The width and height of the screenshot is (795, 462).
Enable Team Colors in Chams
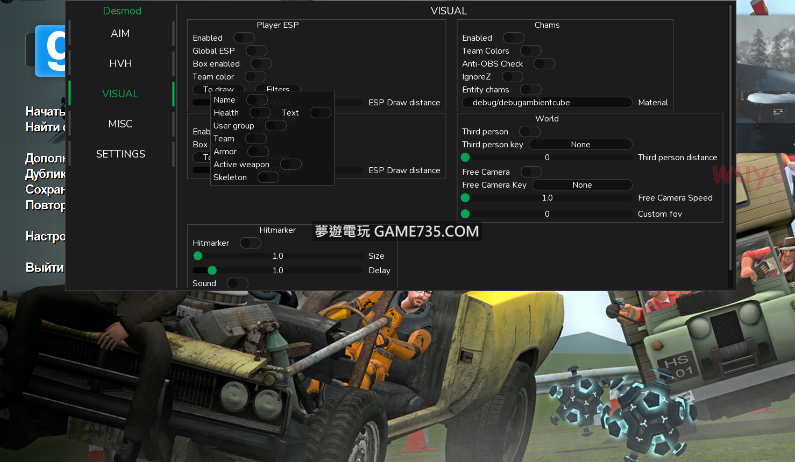[531, 51]
